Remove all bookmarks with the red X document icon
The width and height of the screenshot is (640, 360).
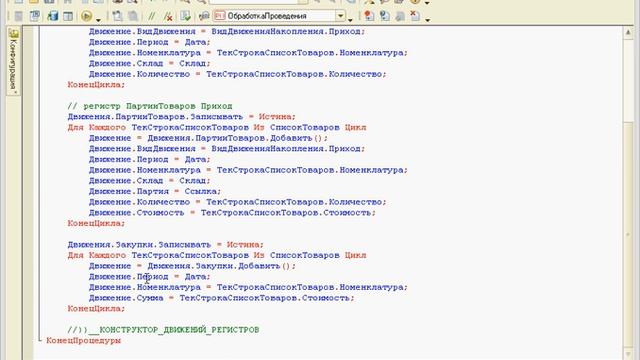pos(415,16)
